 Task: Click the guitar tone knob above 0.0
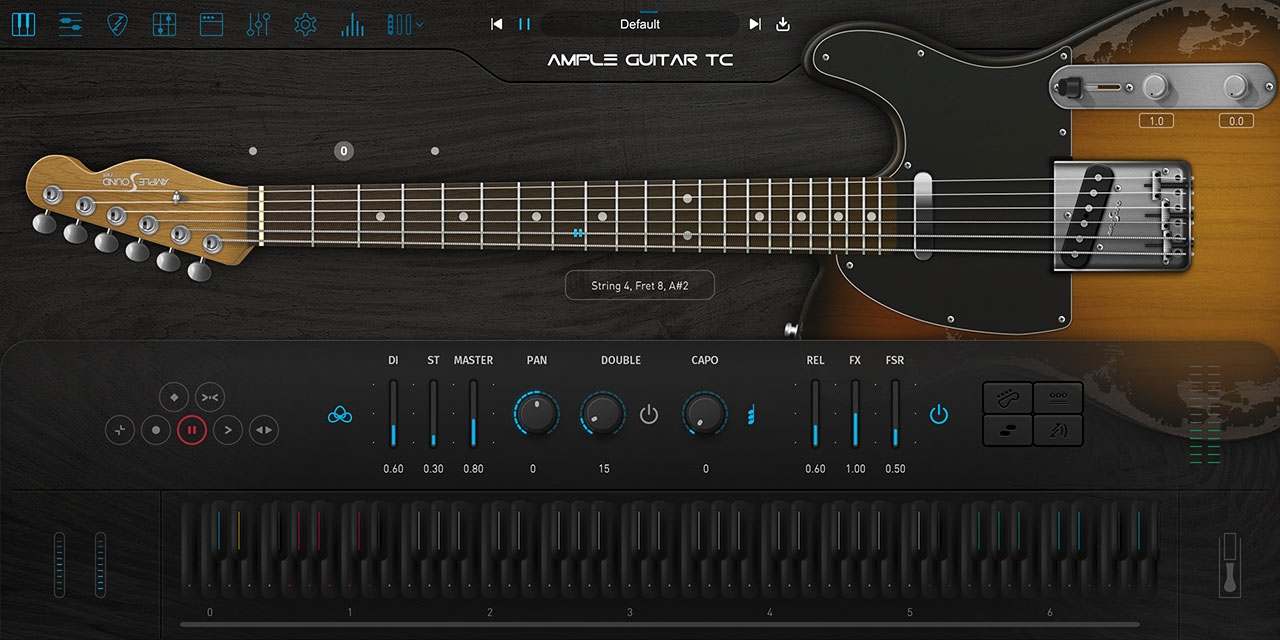click(x=1235, y=87)
